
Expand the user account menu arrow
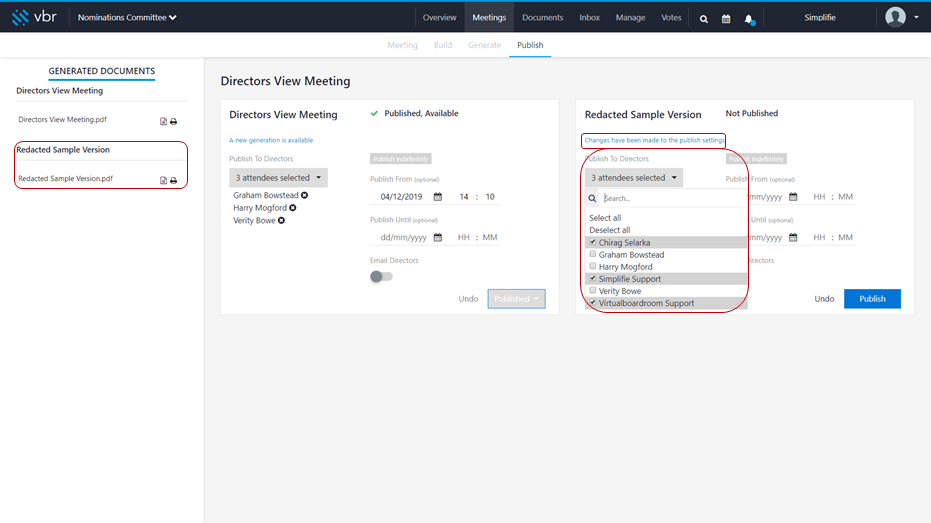pyautogui.click(x=916, y=17)
